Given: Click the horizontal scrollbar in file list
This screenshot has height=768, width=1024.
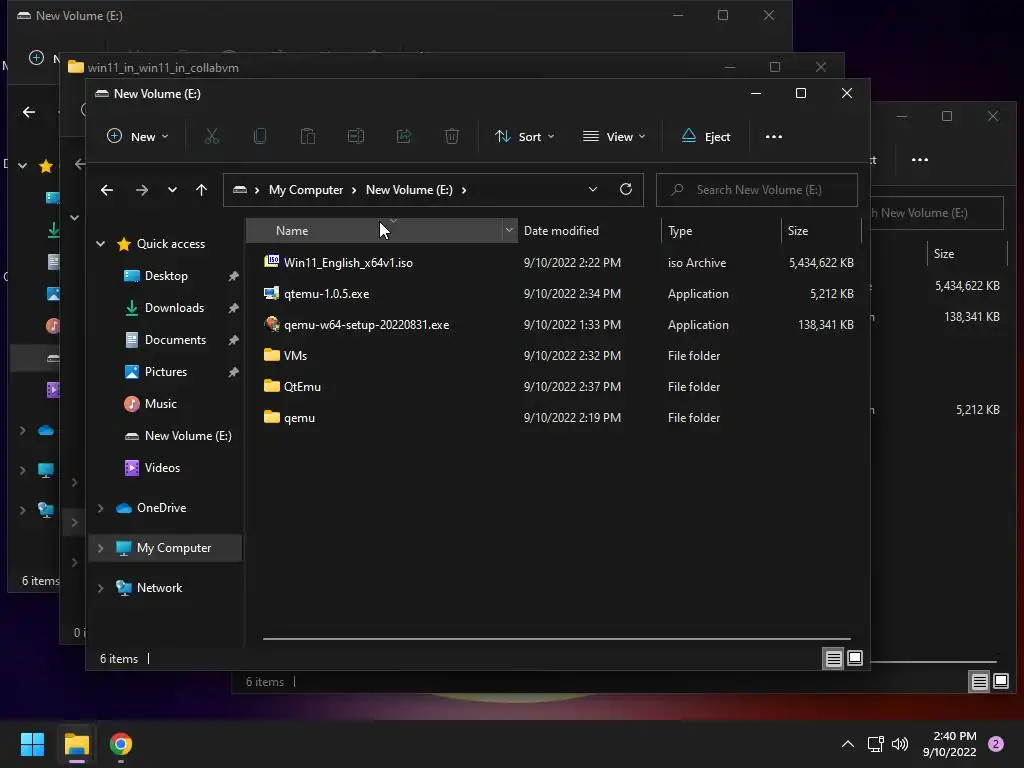Looking at the screenshot, I should click(556, 639).
